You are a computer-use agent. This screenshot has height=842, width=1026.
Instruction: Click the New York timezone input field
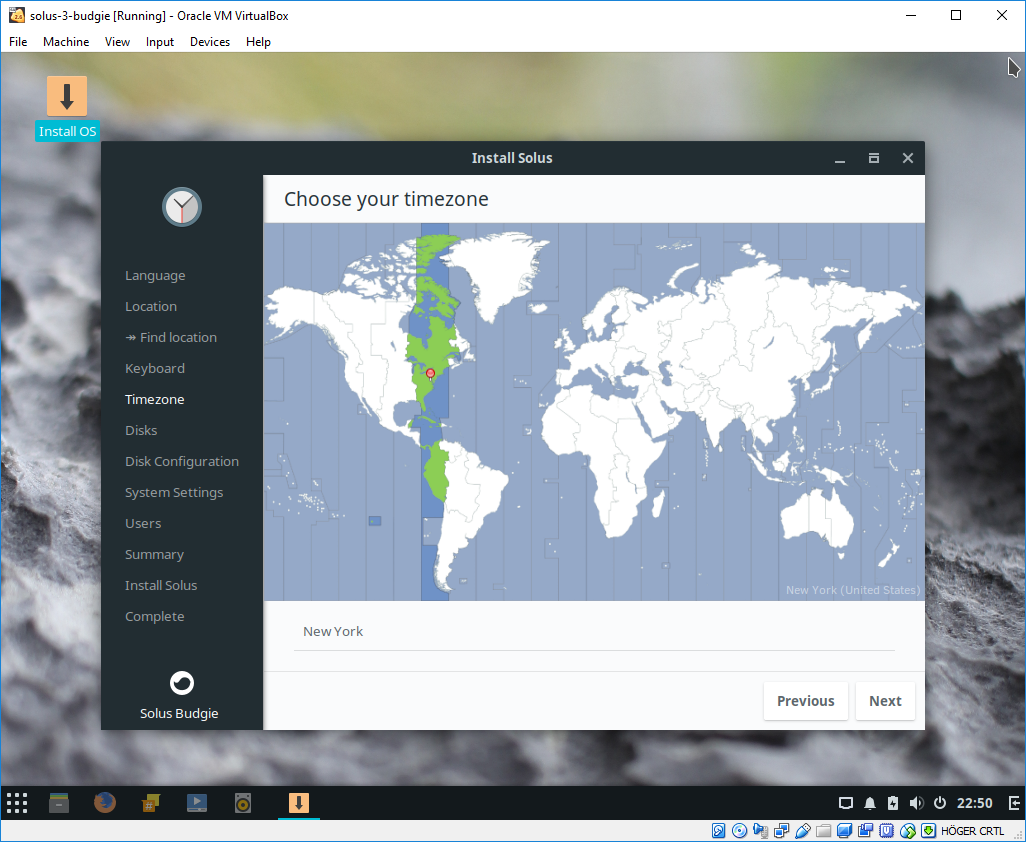tap(594, 632)
